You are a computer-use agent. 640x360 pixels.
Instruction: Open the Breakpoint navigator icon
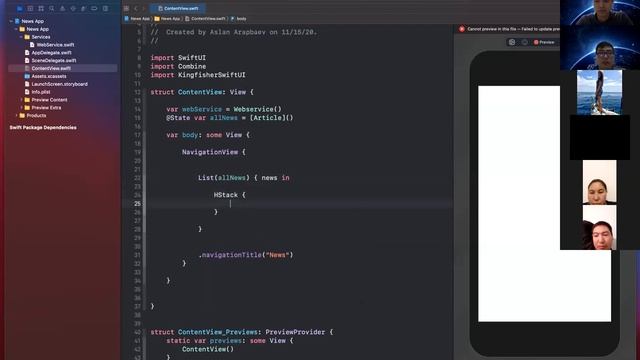click(94, 8)
